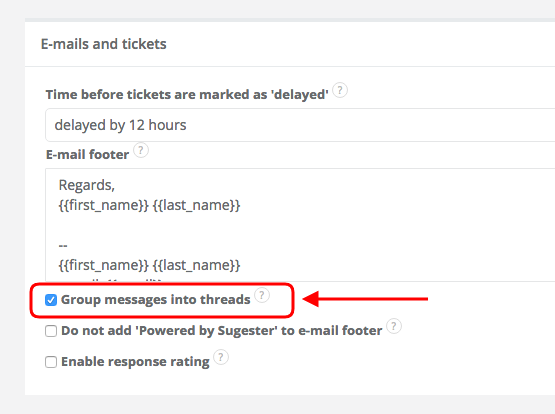The height and width of the screenshot is (414, 555).
Task: Click the 'Group messages into threads' label text
Action: pos(156,300)
